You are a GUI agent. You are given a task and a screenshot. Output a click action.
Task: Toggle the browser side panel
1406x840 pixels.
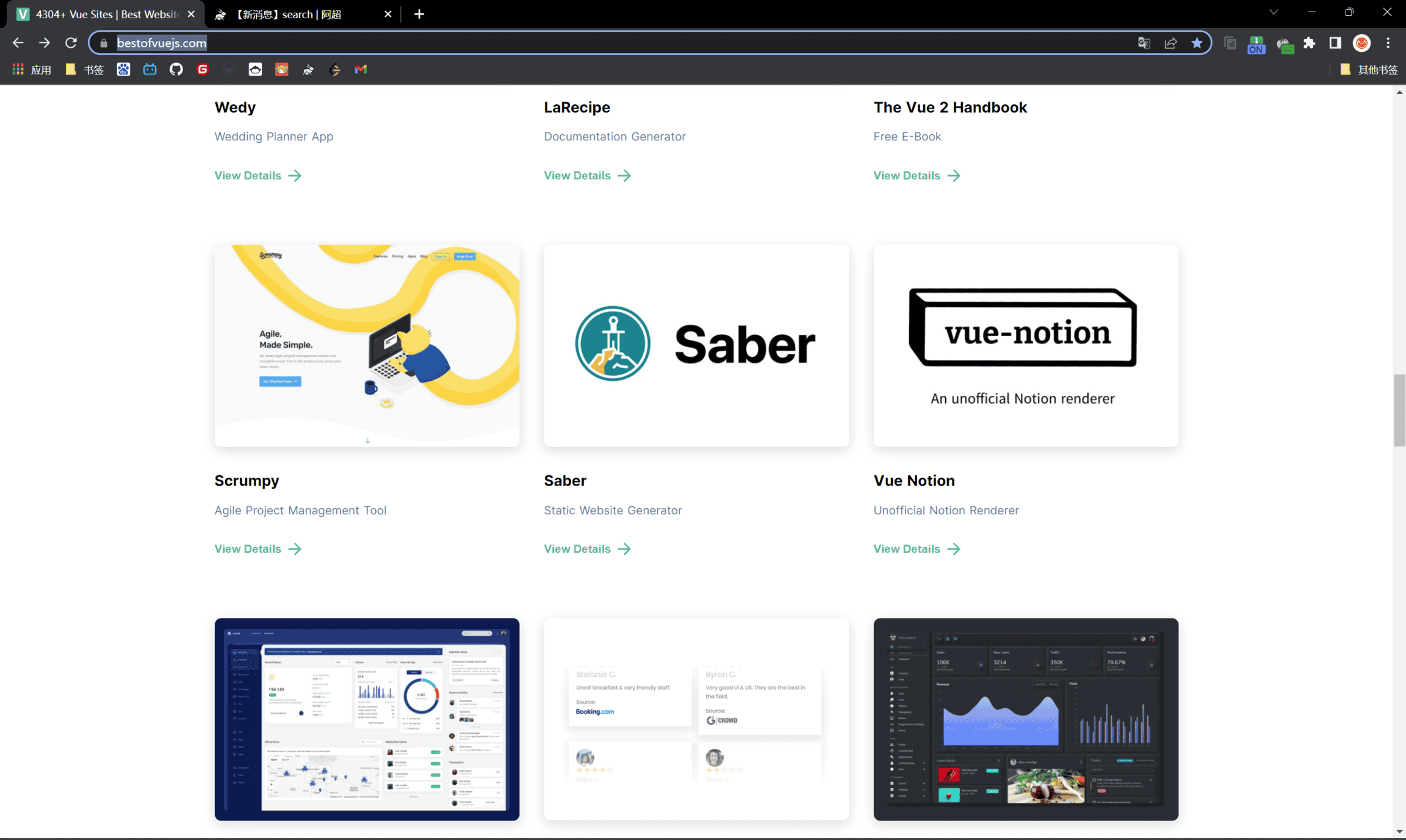click(x=1335, y=43)
